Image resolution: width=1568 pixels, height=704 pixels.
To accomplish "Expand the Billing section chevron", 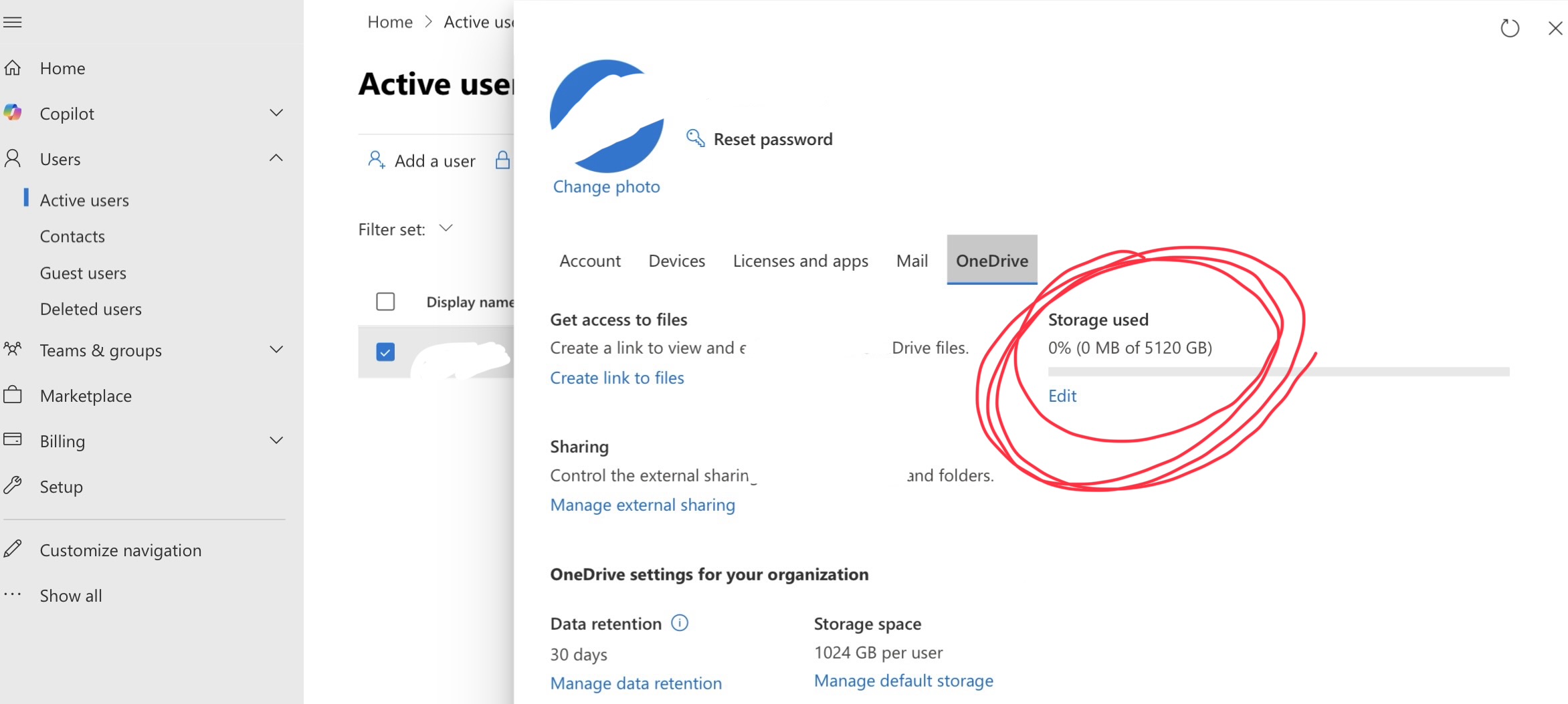I will click(x=276, y=441).
